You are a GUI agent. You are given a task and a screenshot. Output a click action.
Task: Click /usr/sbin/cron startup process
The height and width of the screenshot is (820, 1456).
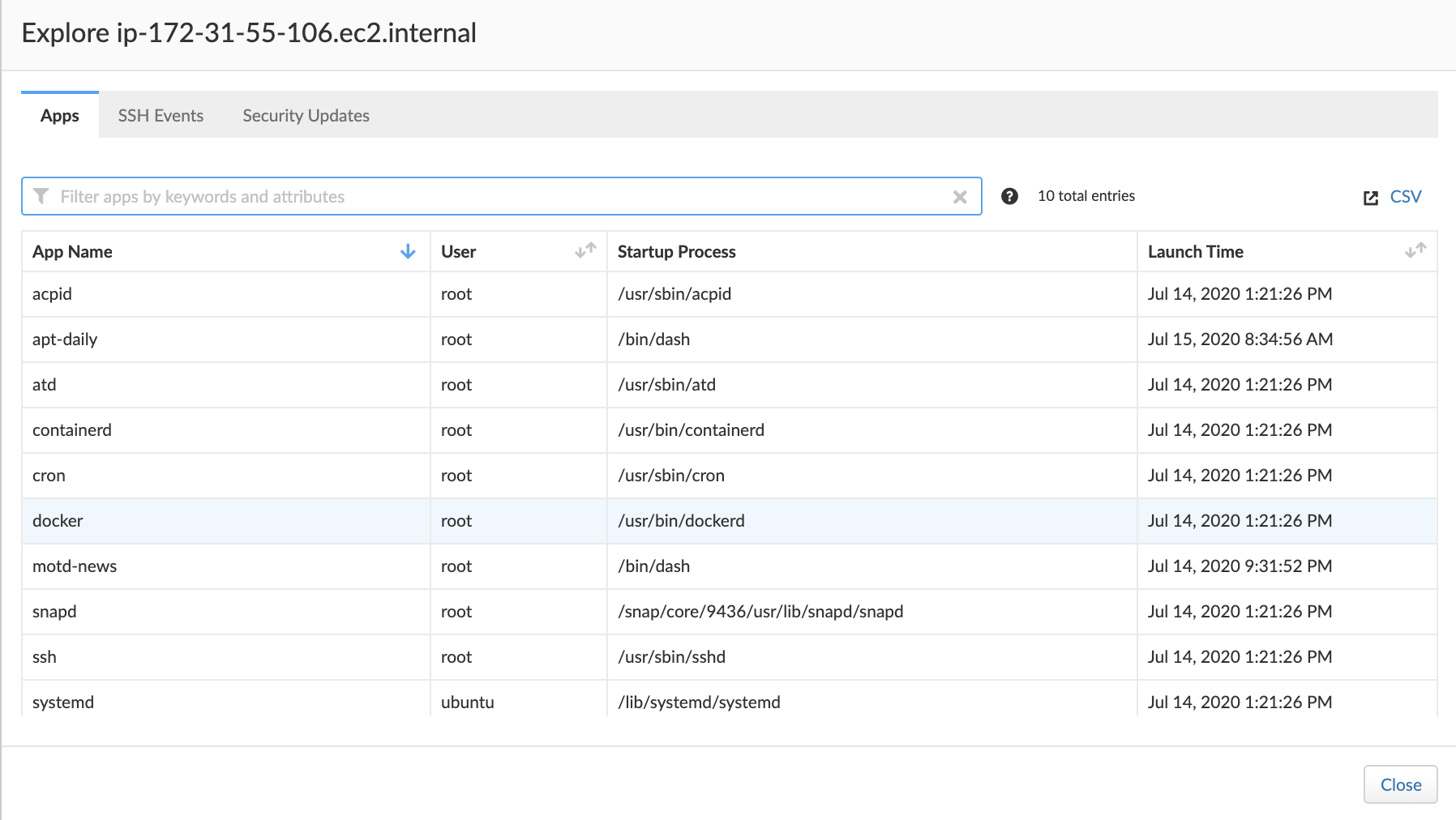coord(671,476)
